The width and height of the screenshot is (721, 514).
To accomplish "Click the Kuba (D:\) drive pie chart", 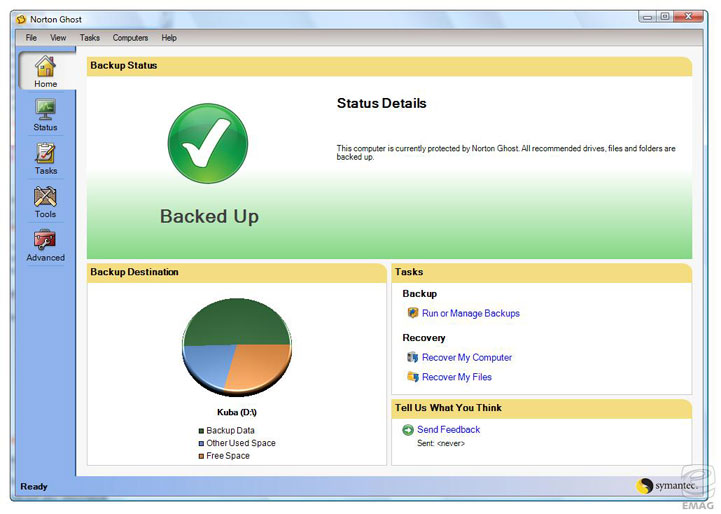I will tap(237, 347).
